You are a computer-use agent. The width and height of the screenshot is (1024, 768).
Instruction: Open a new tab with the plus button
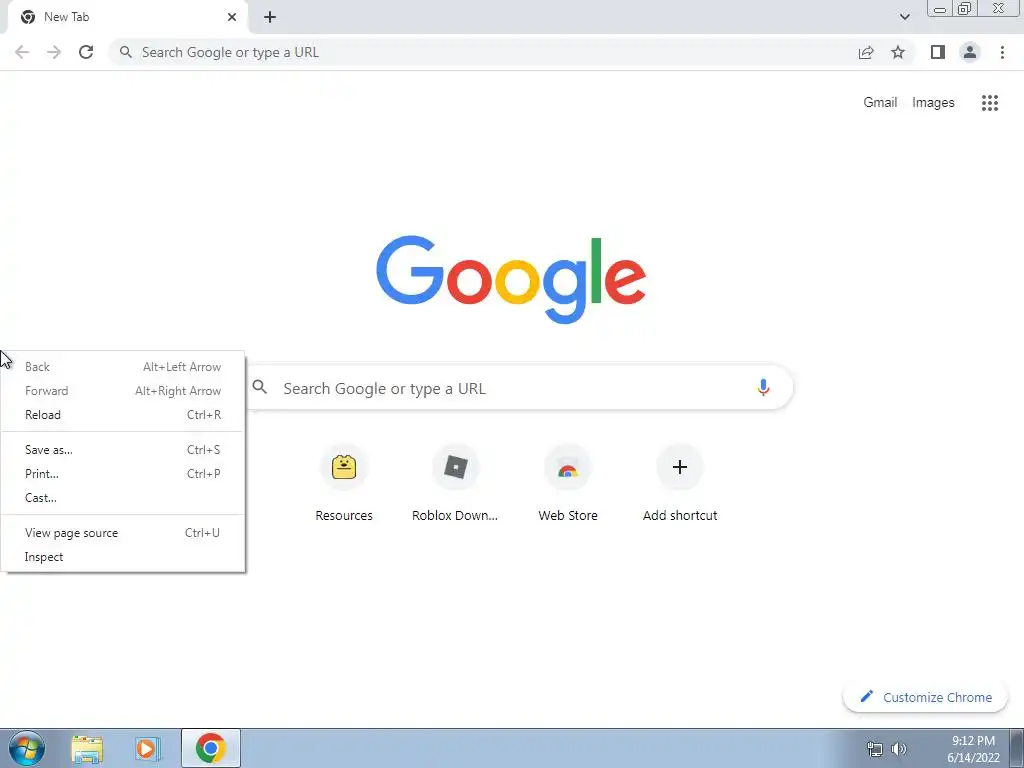click(270, 17)
